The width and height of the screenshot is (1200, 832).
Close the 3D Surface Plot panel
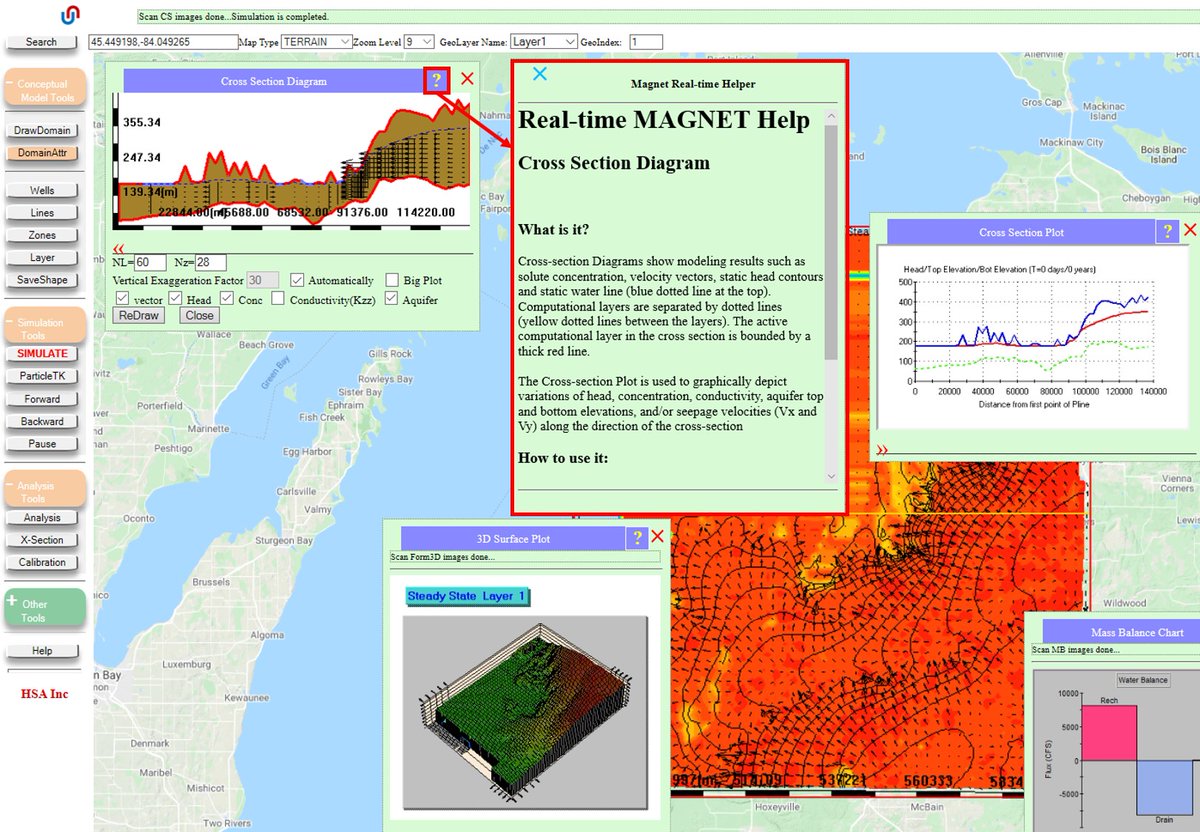point(658,537)
